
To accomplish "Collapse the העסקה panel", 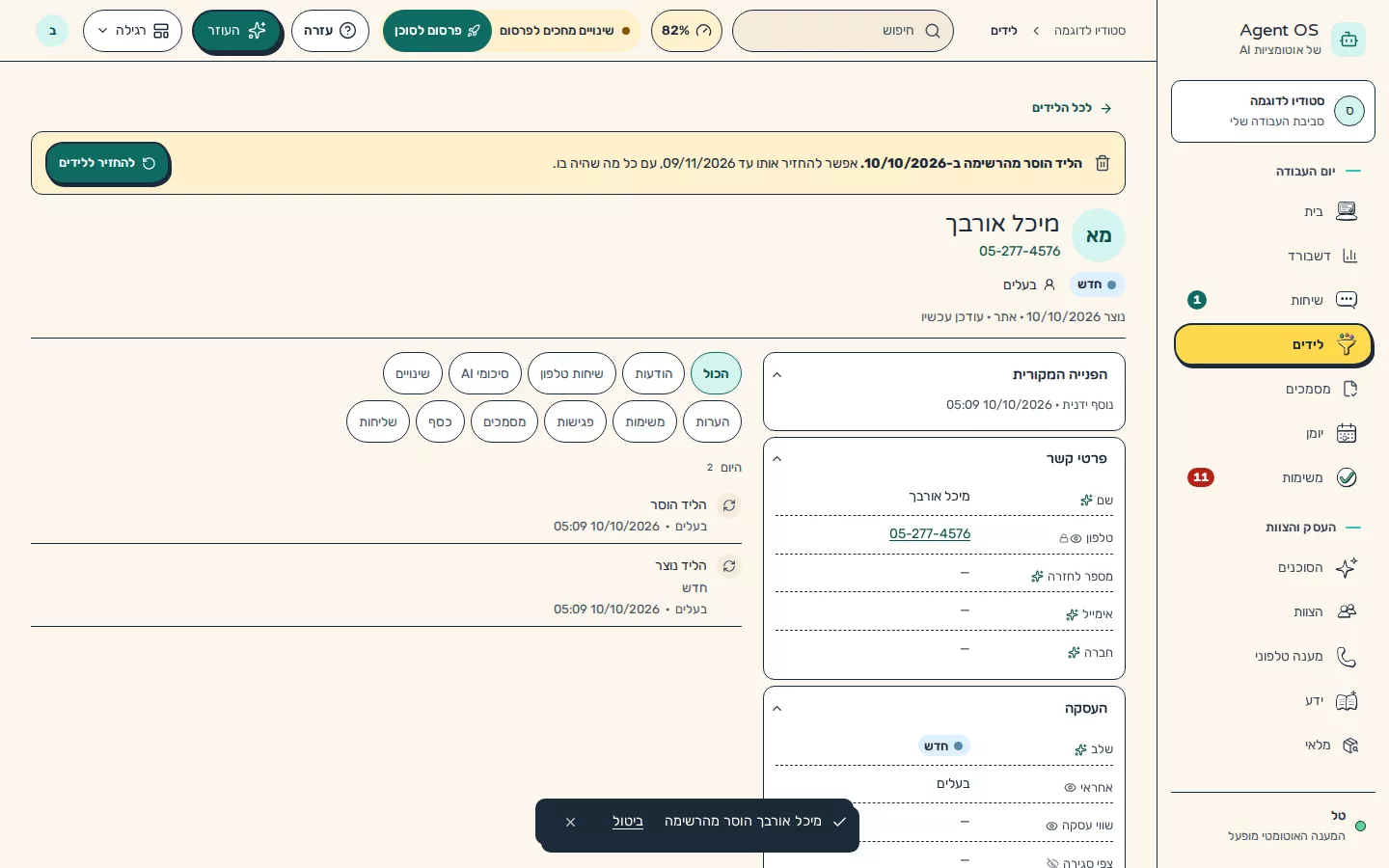I will 777,709.
